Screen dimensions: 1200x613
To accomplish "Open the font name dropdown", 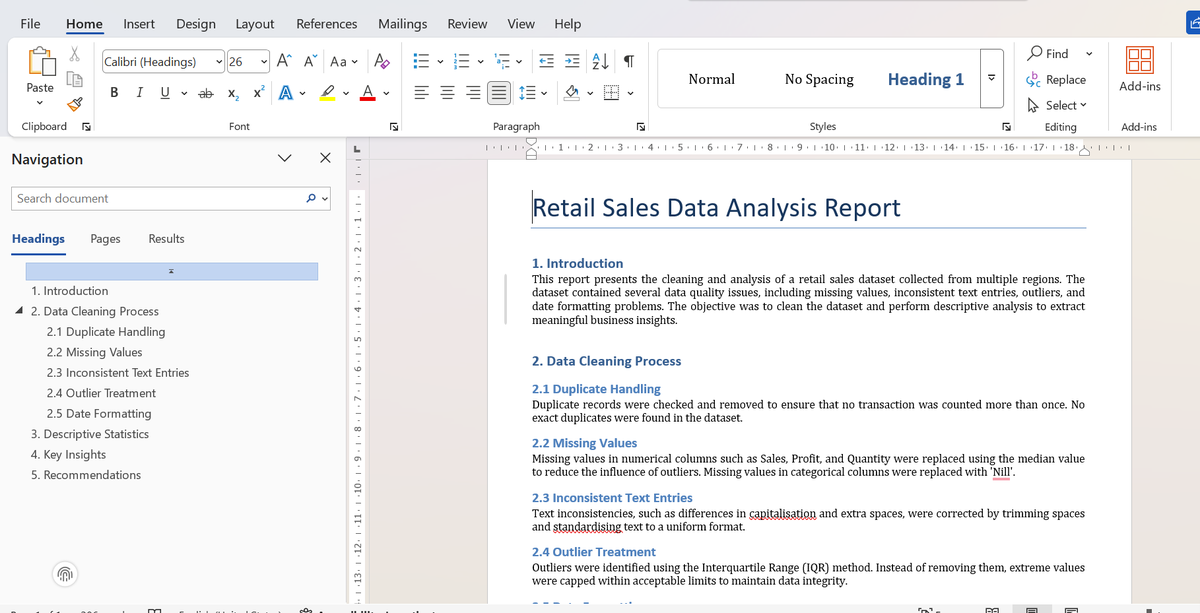I will pyautogui.click(x=219, y=62).
